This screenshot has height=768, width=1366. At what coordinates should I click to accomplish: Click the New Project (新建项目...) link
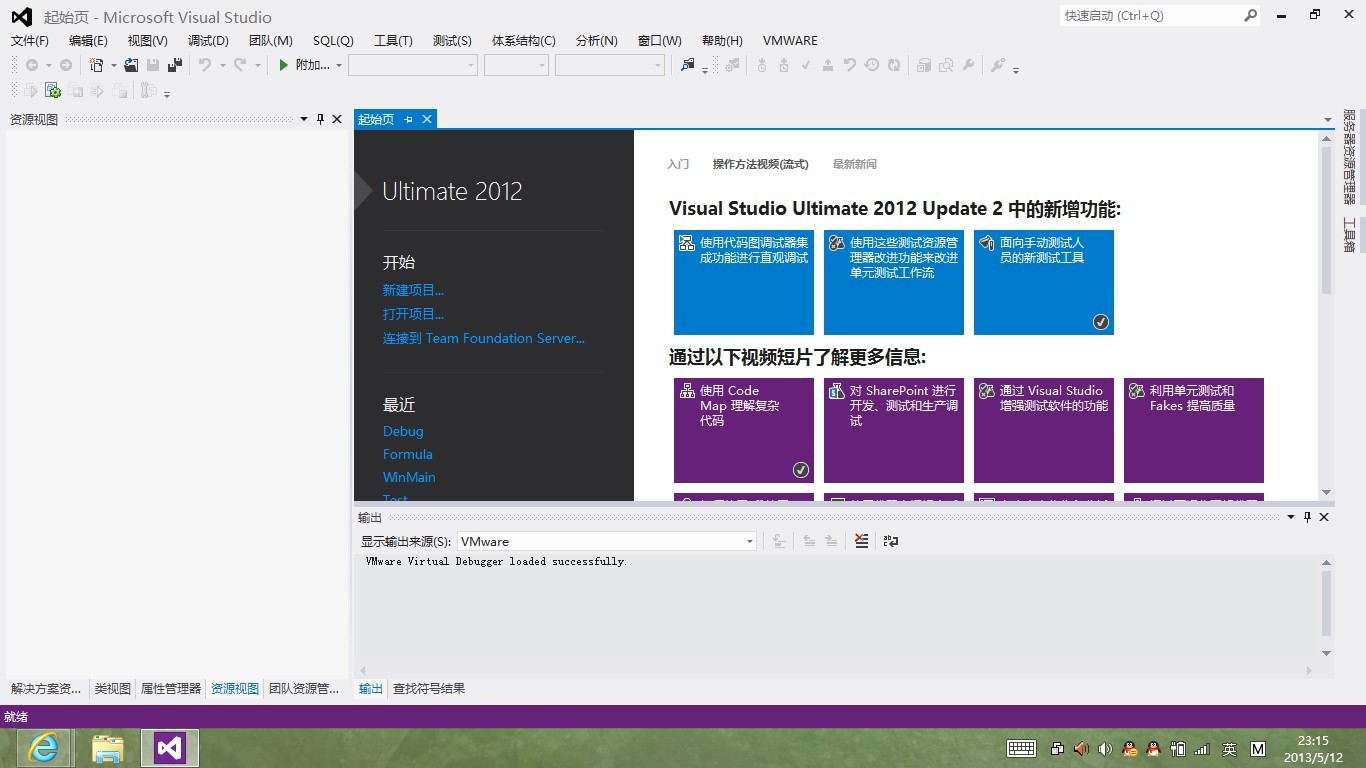click(x=413, y=290)
